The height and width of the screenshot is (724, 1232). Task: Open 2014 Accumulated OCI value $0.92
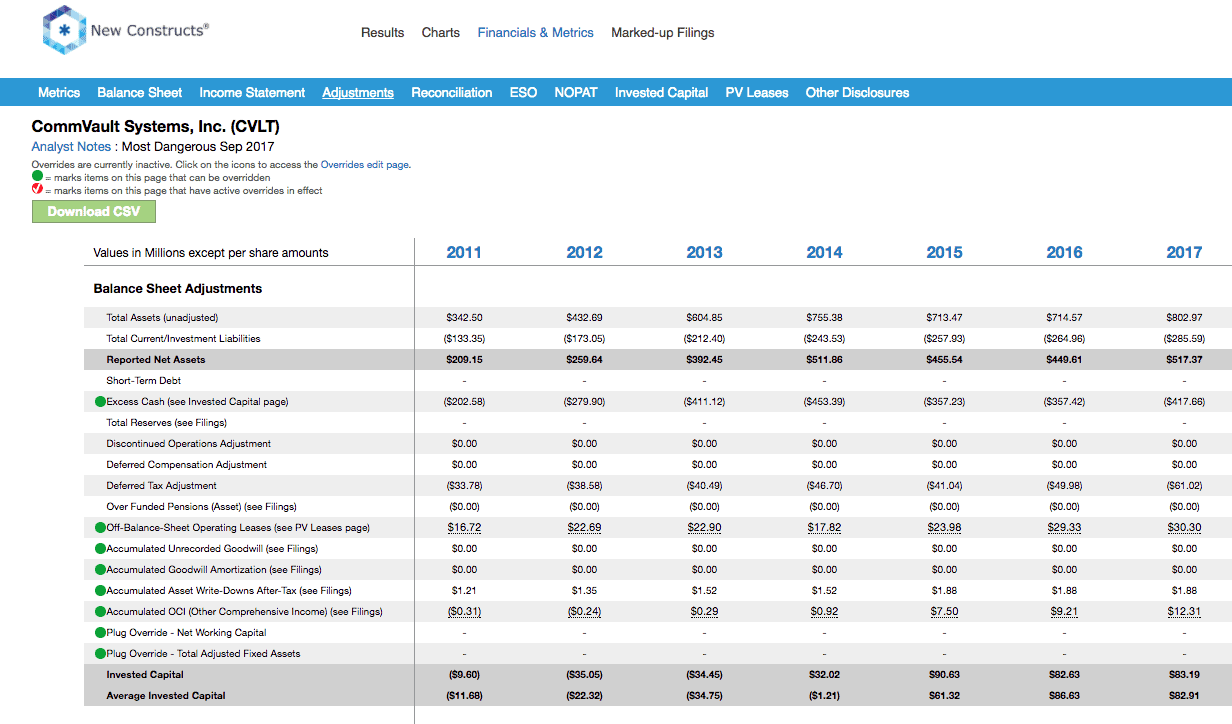[x=825, y=612]
